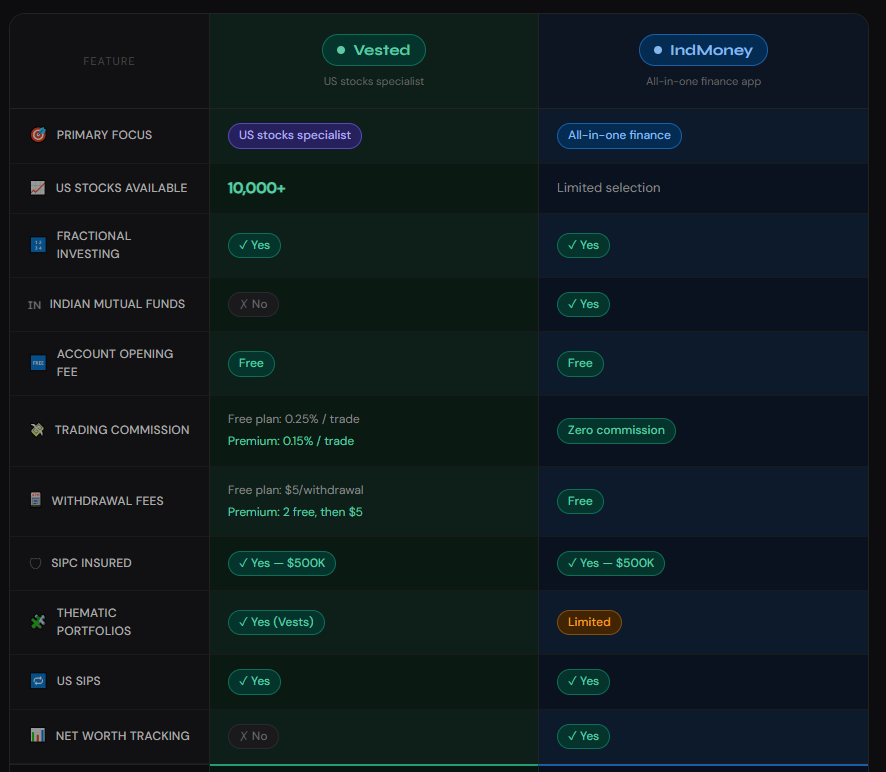Click IndMoney's 'Yes — $500K' SIPC badge
The image size is (886, 772).
tap(610, 563)
